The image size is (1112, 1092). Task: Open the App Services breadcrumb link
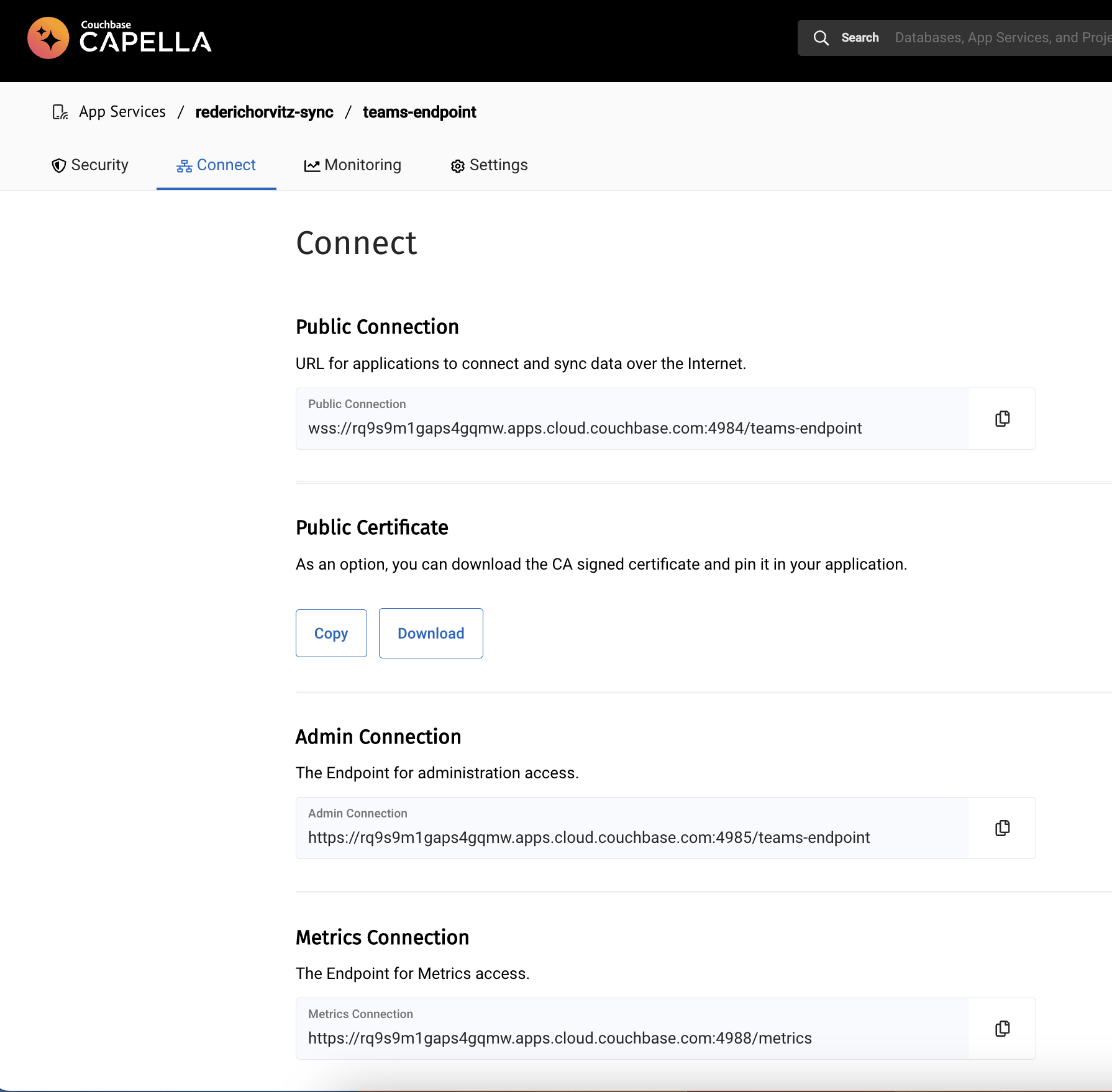click(122, 112)
